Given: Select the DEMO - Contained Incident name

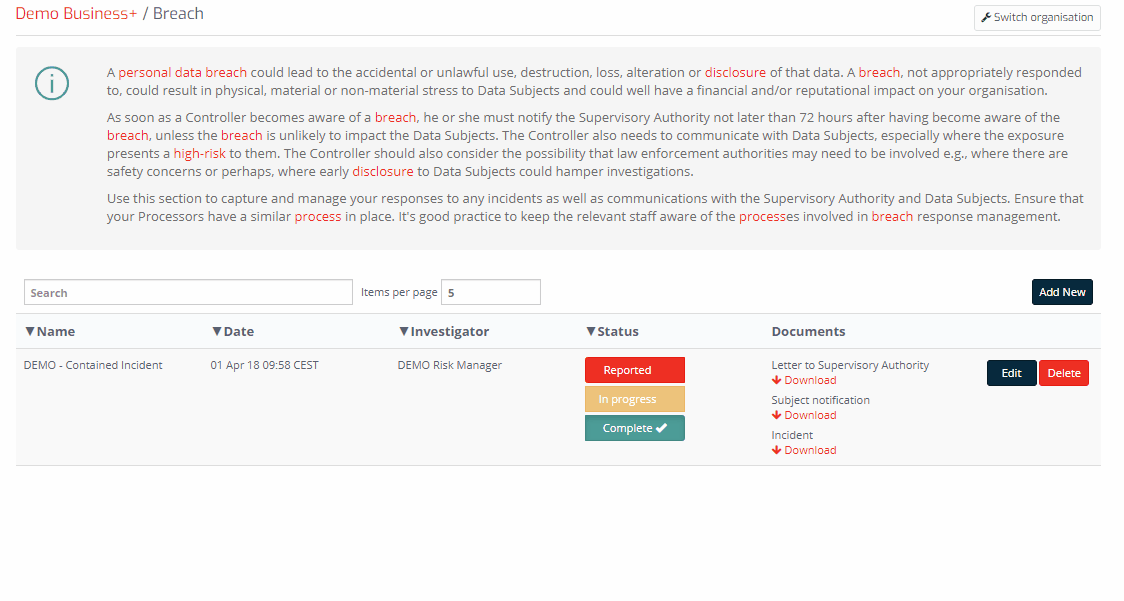Looking at the screenshot, I should point(93,365).
